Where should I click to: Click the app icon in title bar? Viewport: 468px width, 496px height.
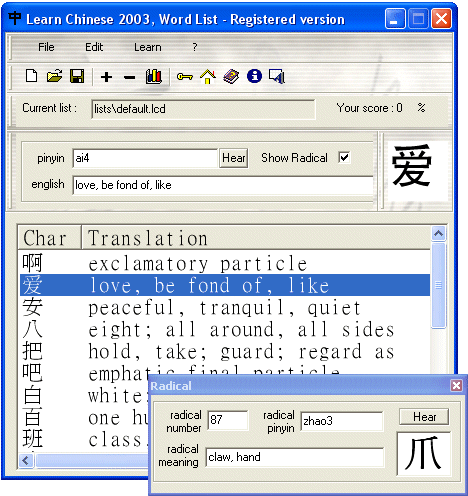(x=15, y=18)
